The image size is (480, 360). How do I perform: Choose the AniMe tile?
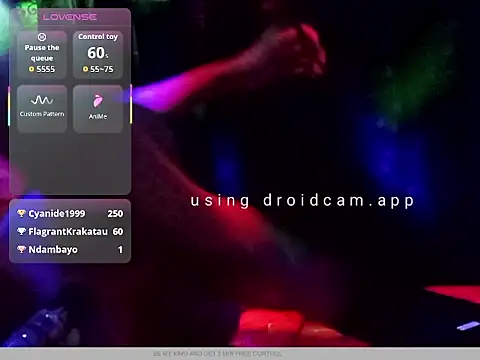(x=98, y=109)
